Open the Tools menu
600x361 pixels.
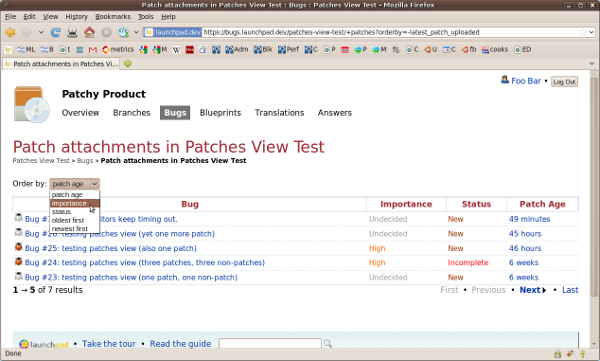click(x=145, y=16)
